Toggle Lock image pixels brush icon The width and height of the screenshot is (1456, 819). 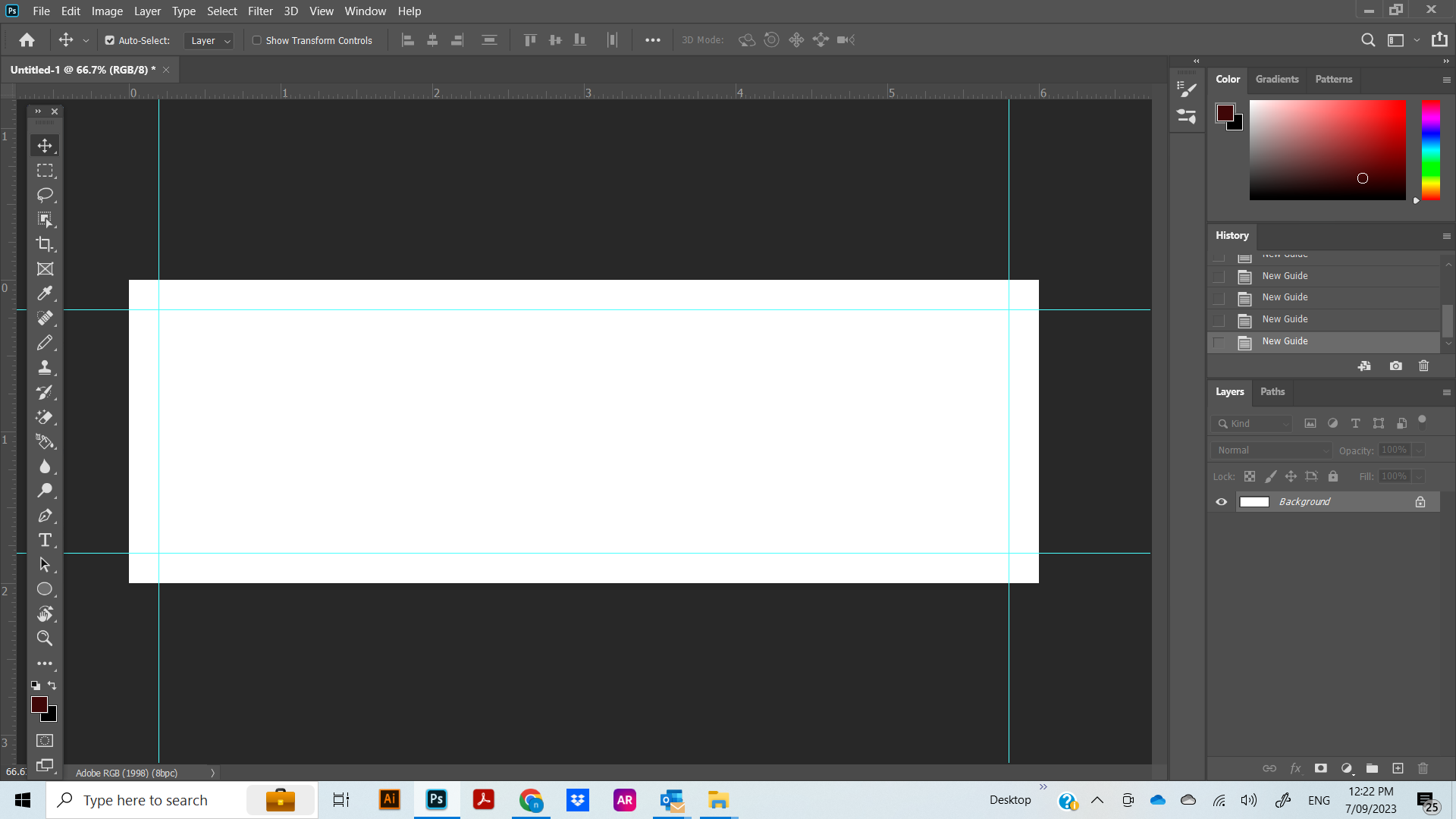click(x=1271, y=476)
